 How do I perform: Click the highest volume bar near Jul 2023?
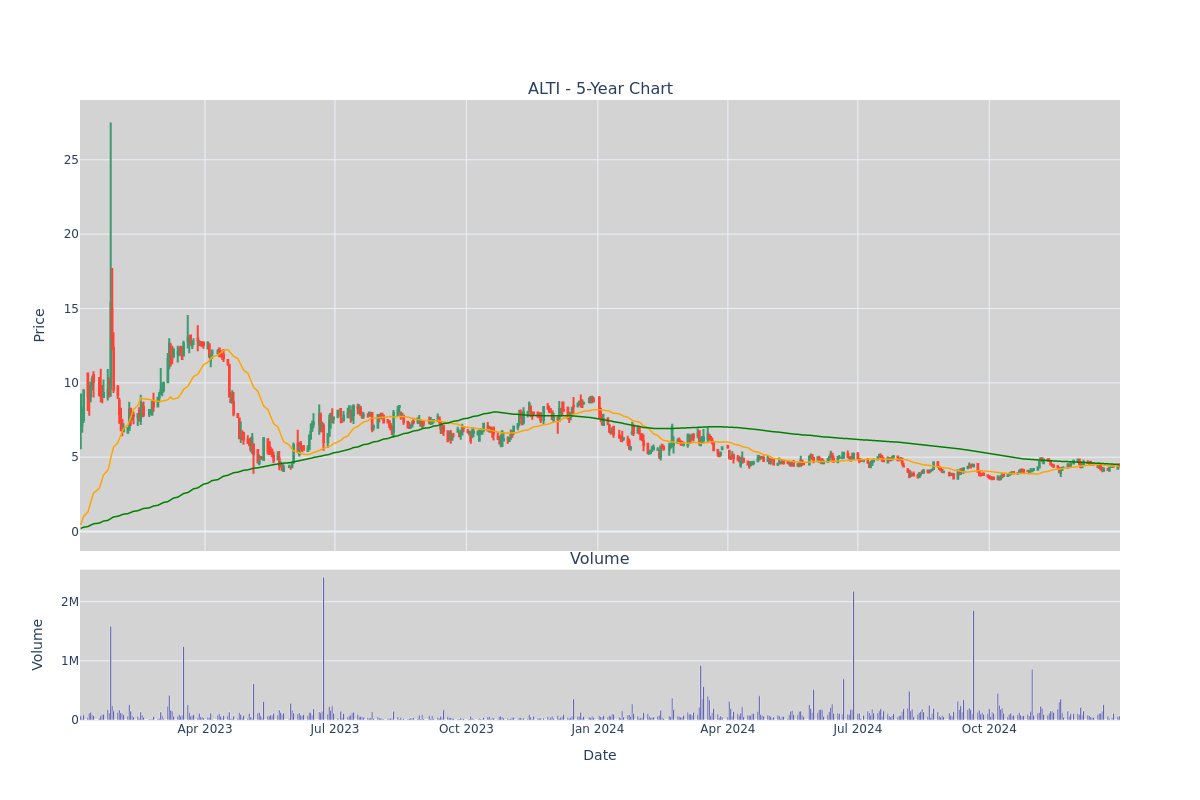coord(323,648)
